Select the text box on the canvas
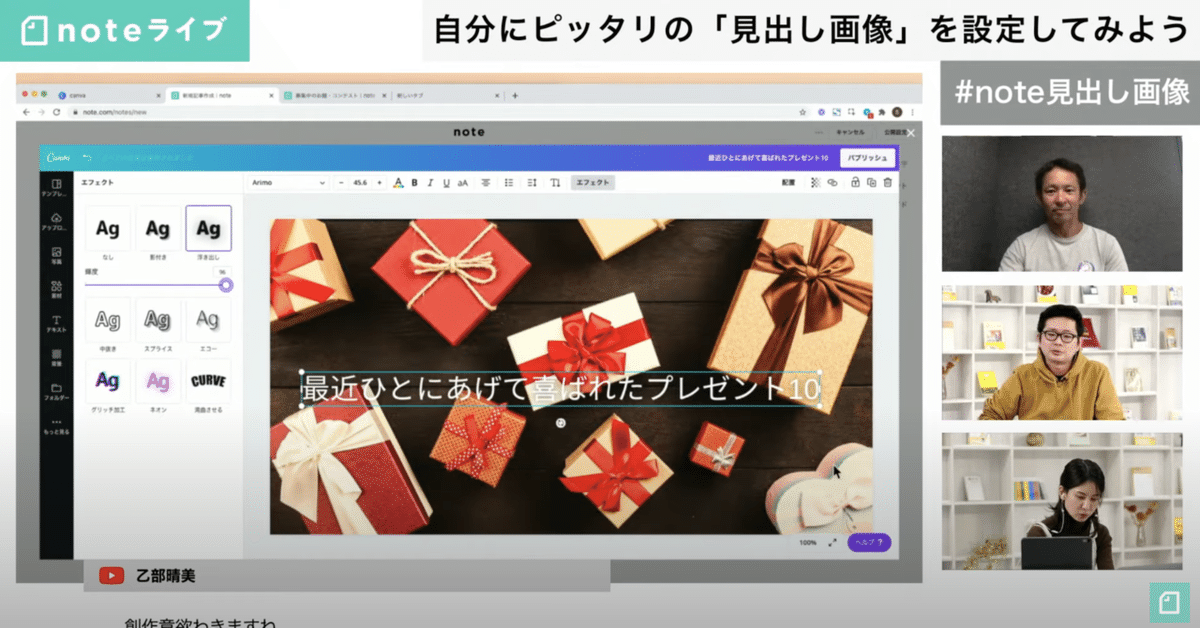Image resolution: width=1200 pixels, height=628 pixels. (x=561, y=388)
